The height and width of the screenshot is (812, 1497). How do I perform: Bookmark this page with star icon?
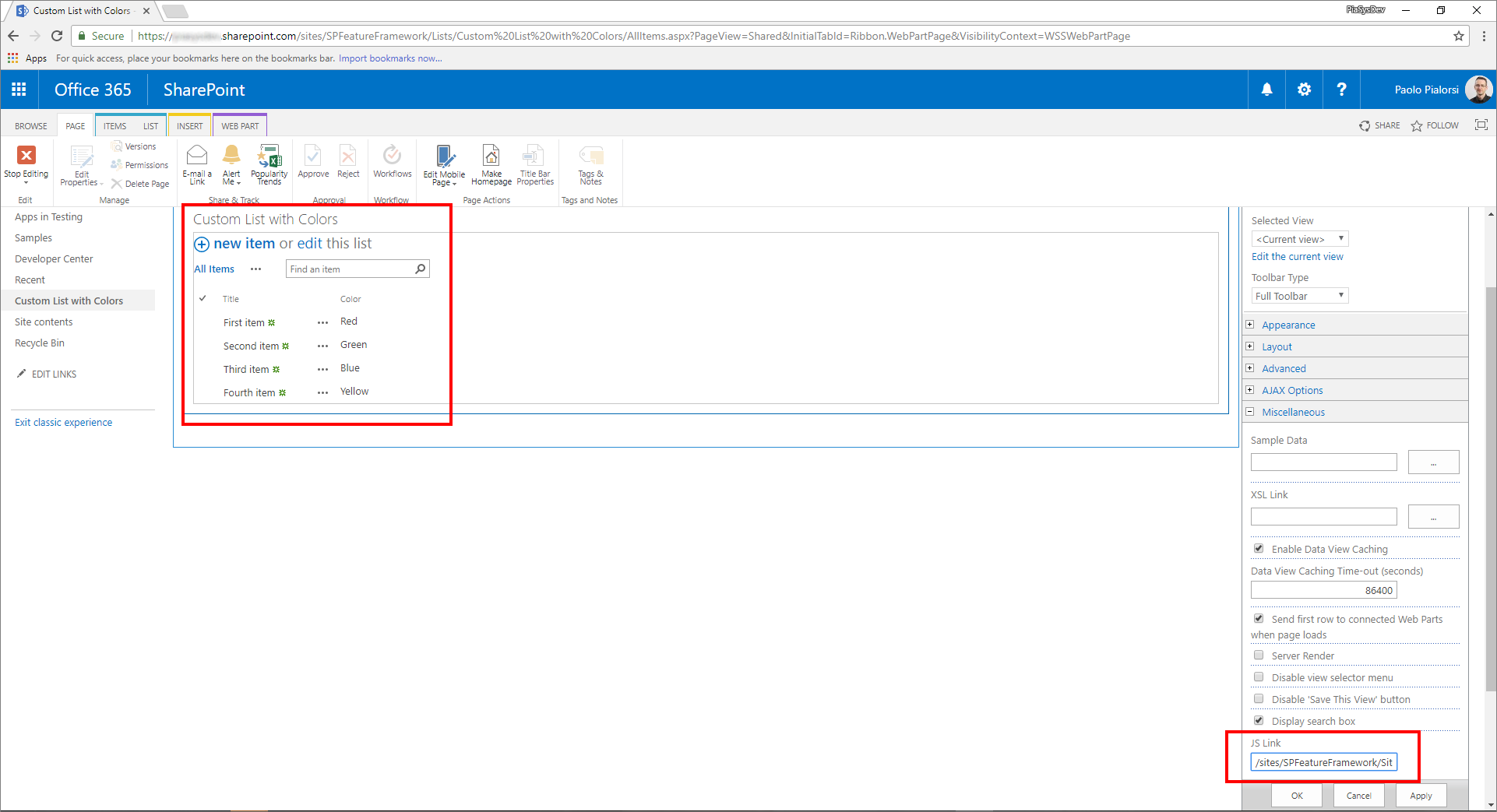(1458, 36)
